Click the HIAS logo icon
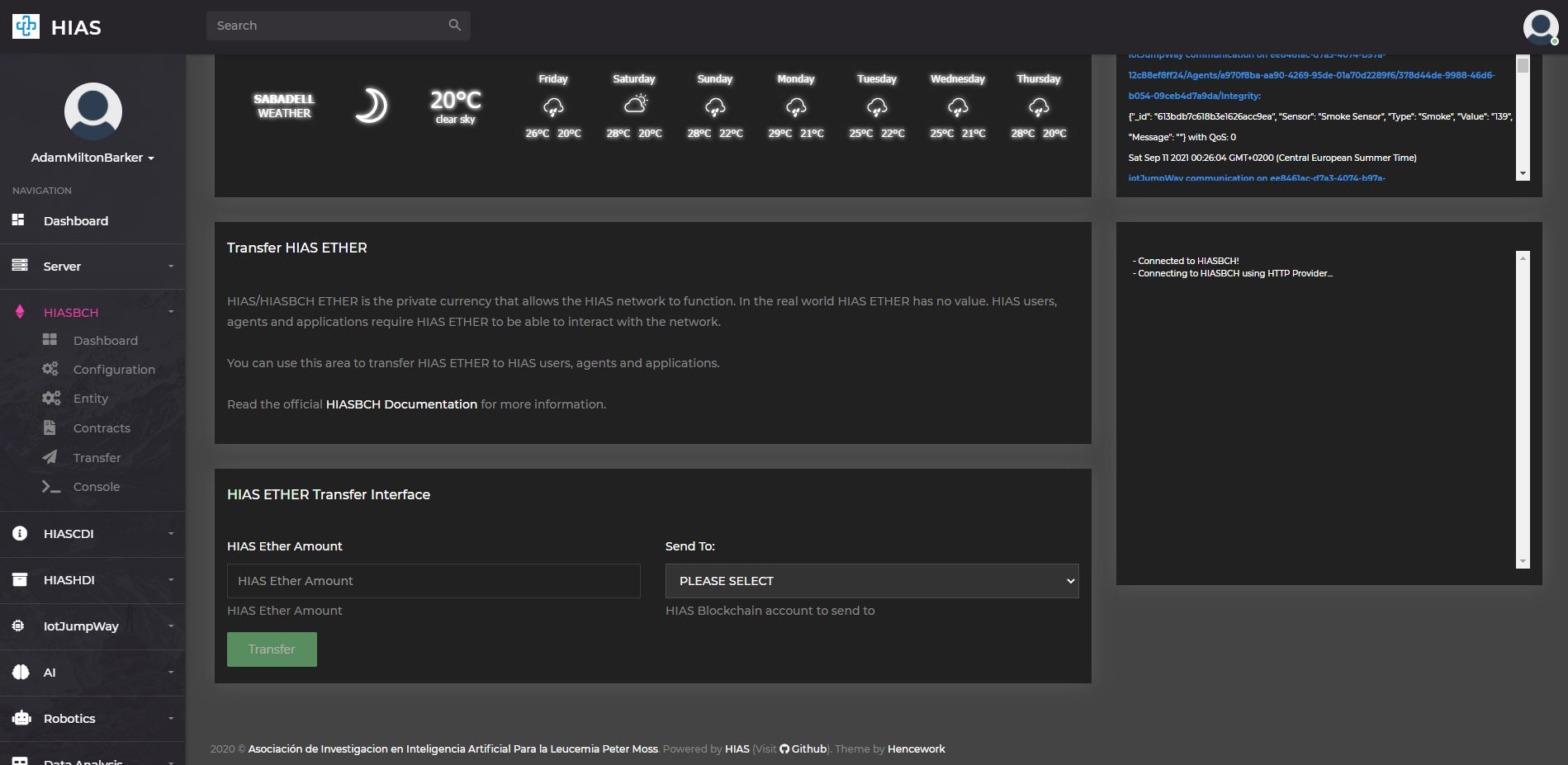Image resolution: width=1568 pixels, height=765 pixels. point(26,26)
